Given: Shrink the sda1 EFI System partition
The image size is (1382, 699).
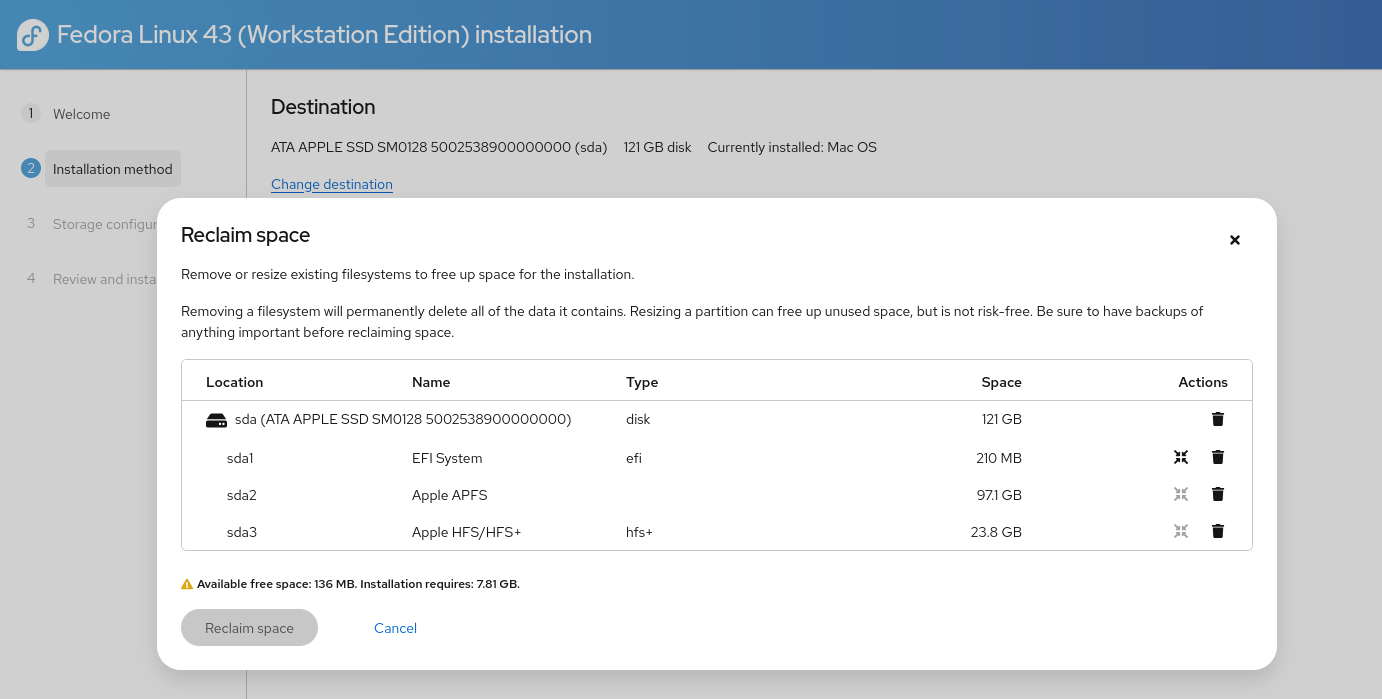Looking at the screenshot, I should pyautogui.click(x=1181, y=457).
